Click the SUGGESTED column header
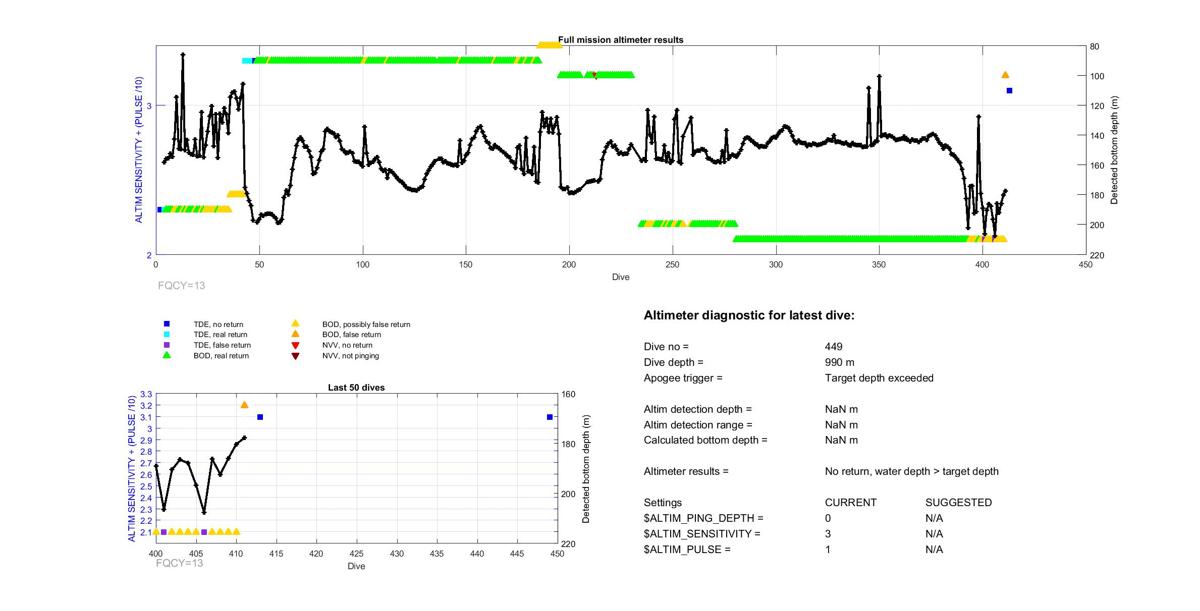This screenshot has height=611, width=1200. coord(958,502)
